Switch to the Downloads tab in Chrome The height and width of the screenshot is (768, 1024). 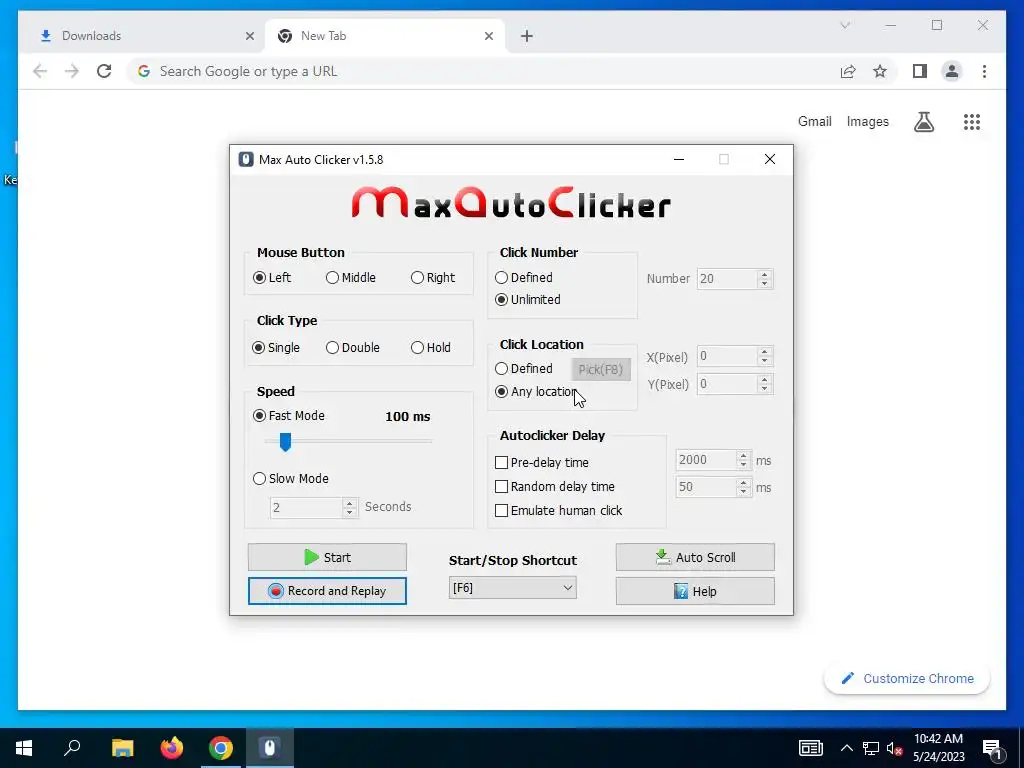pos(140,36)
